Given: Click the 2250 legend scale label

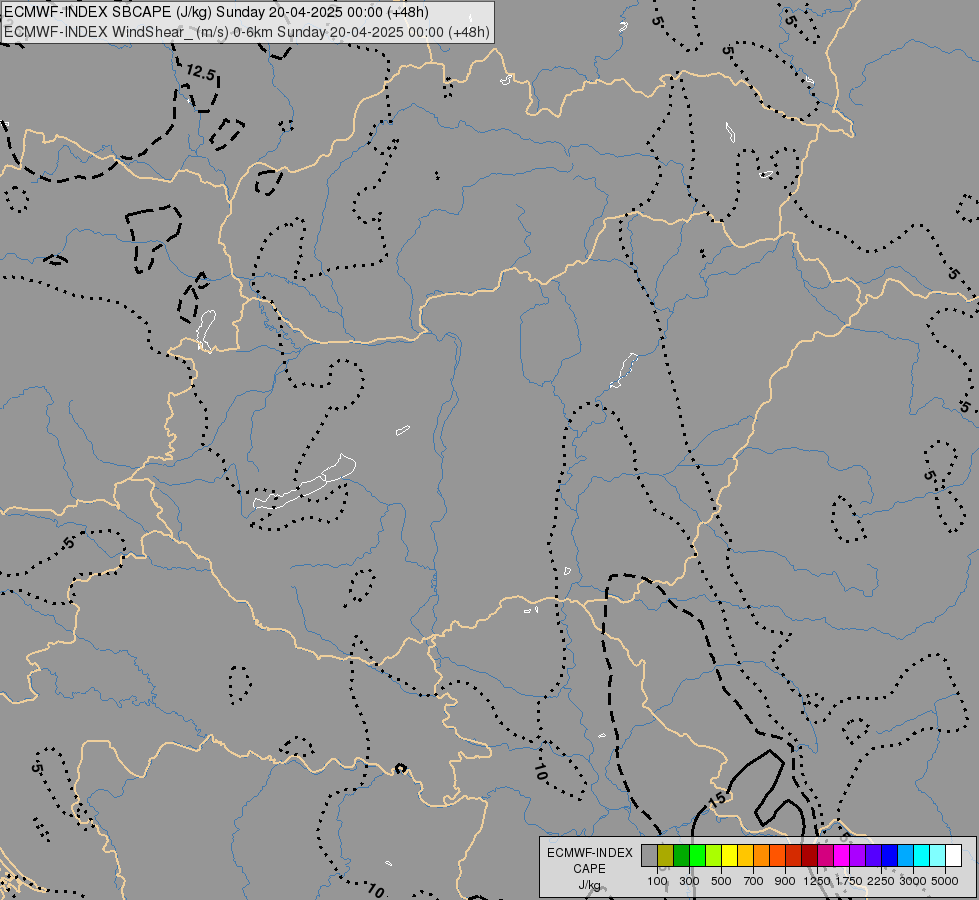Looking at the screenshot, I should pyautogui.click(x=881, y=881).
